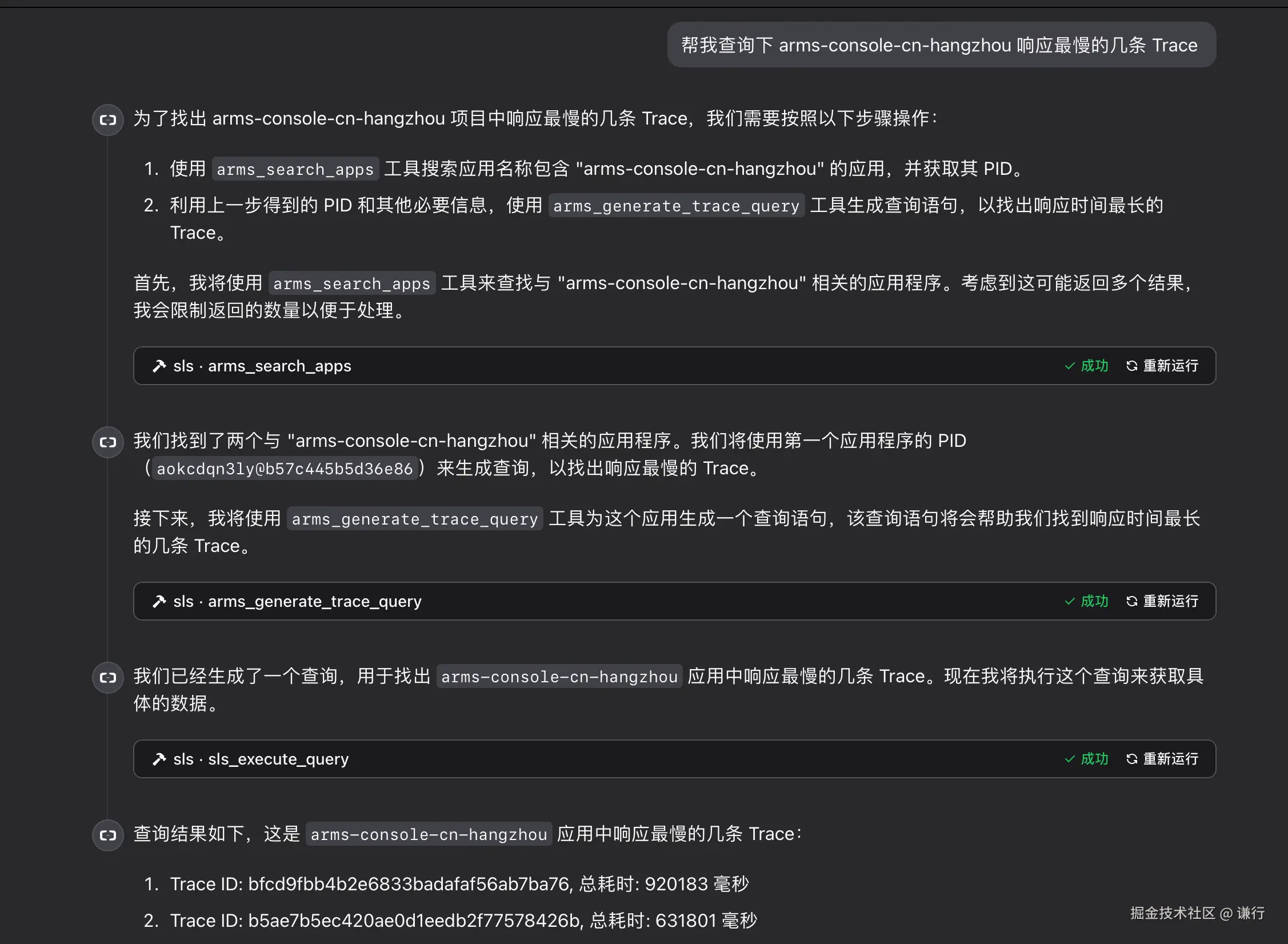1288x944 pixels.
Task: Click the third assistant avatar icon
Action: coord(108,678)
